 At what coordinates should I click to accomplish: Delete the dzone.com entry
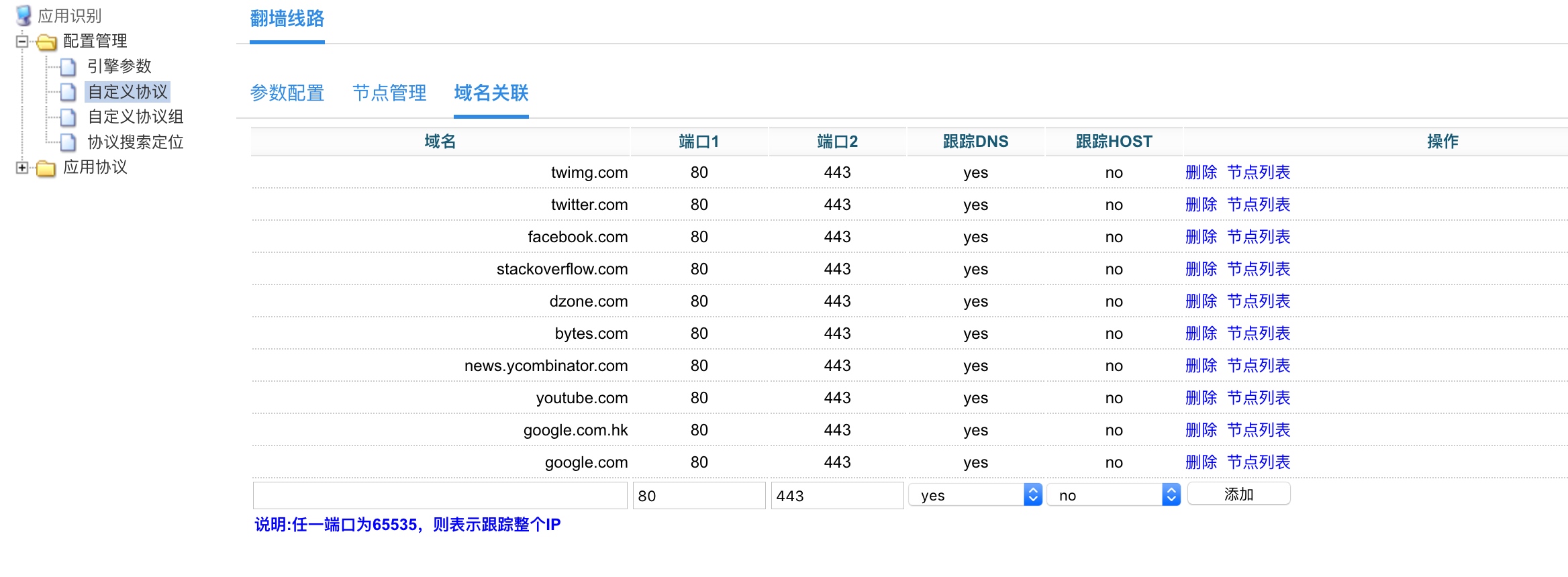[1202, 301]
